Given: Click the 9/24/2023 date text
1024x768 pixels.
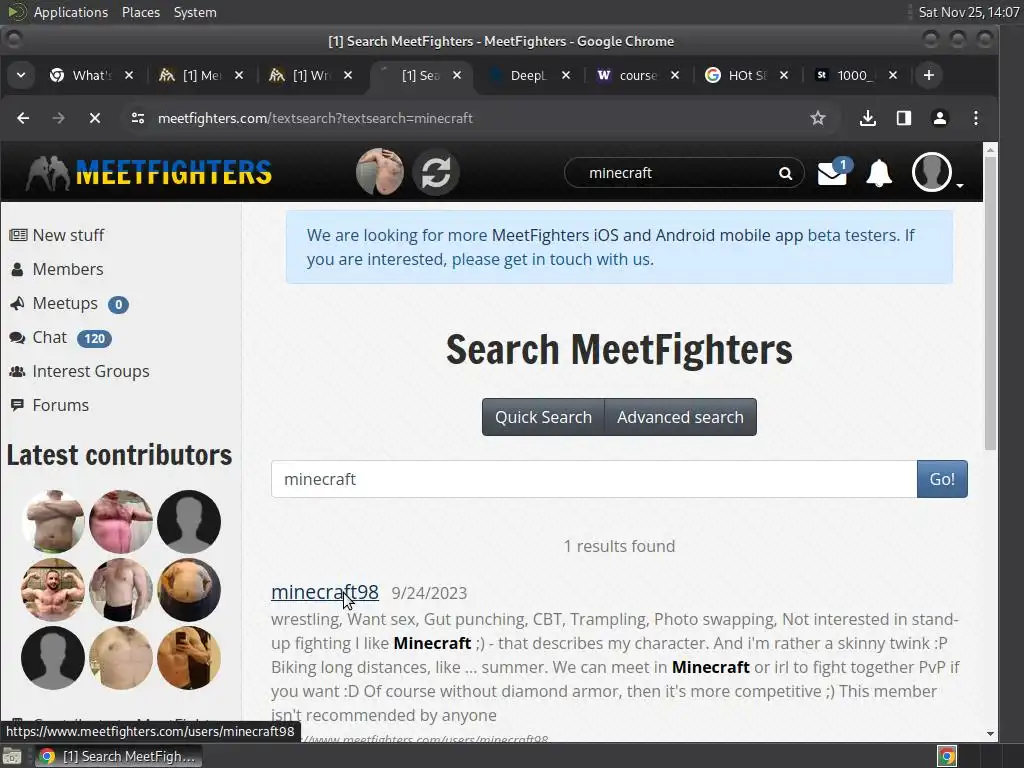Looking at the screenshot, I should [x=429, y=593].
